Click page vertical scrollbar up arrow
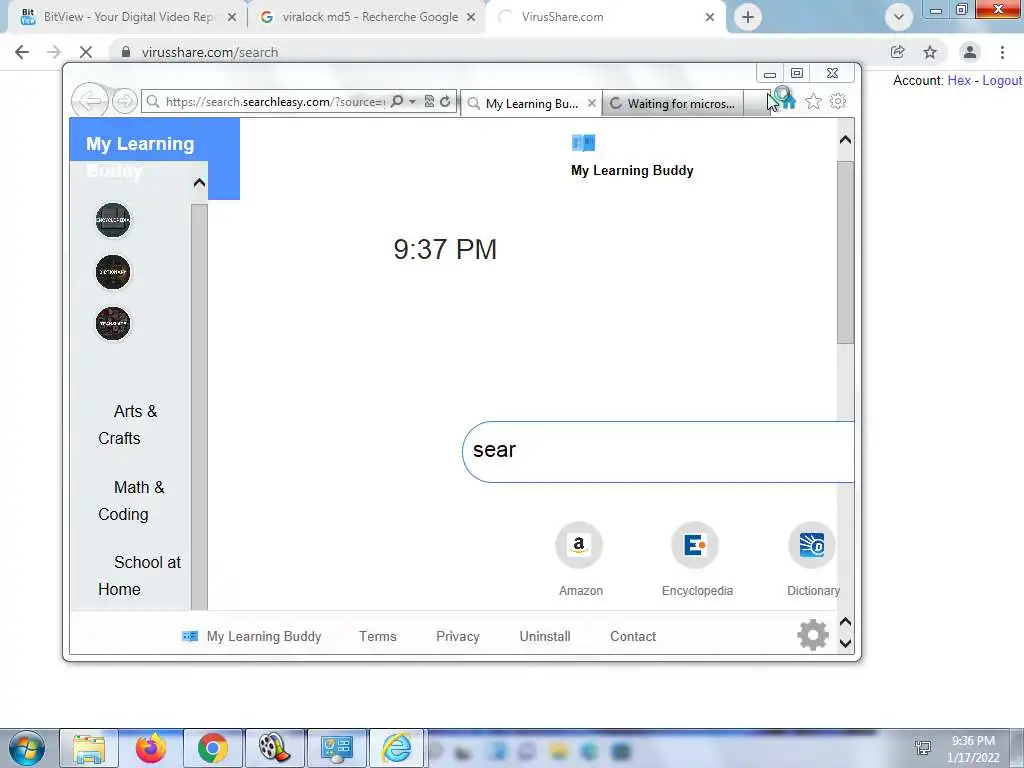This screenshot has height=768, width=1024. coord(845,140)
